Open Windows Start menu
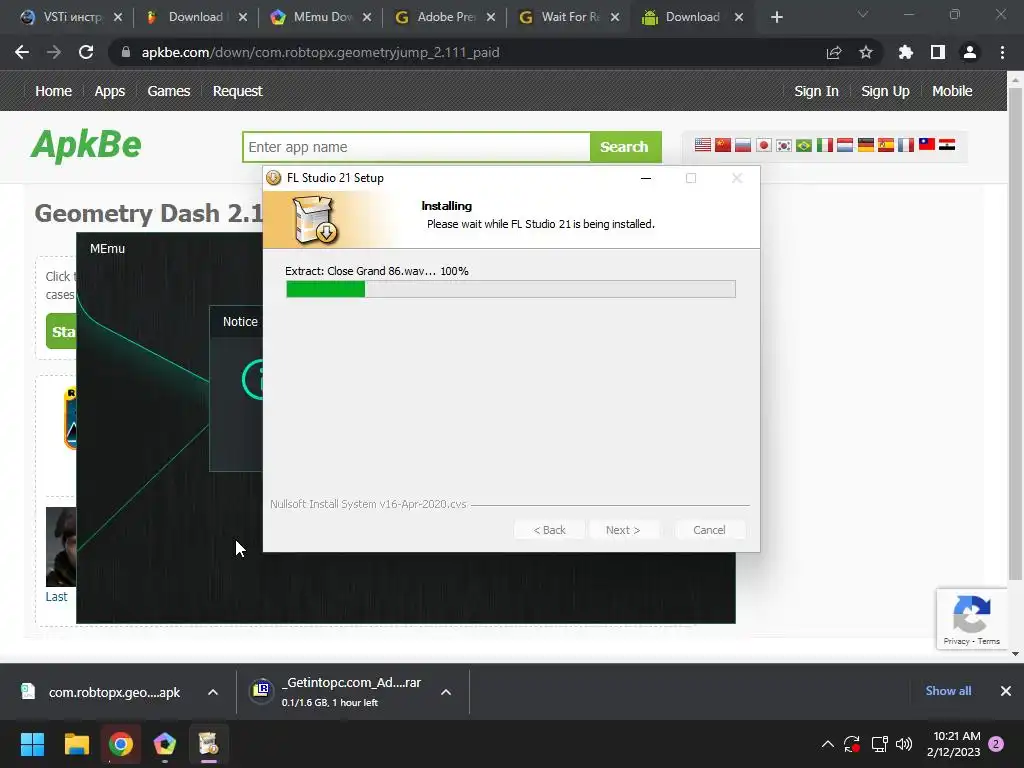 (32, 744)
